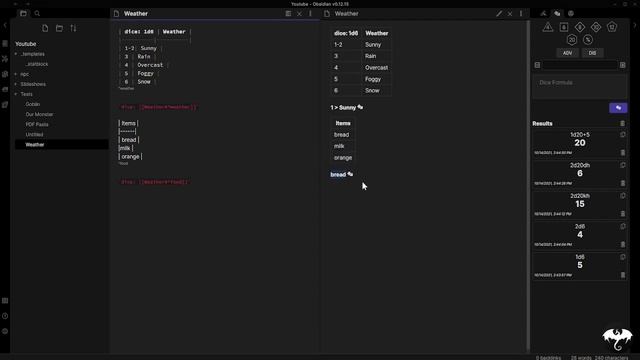
Task: Open the third right sidebar tab icon
Action: [x=571, y=13]
